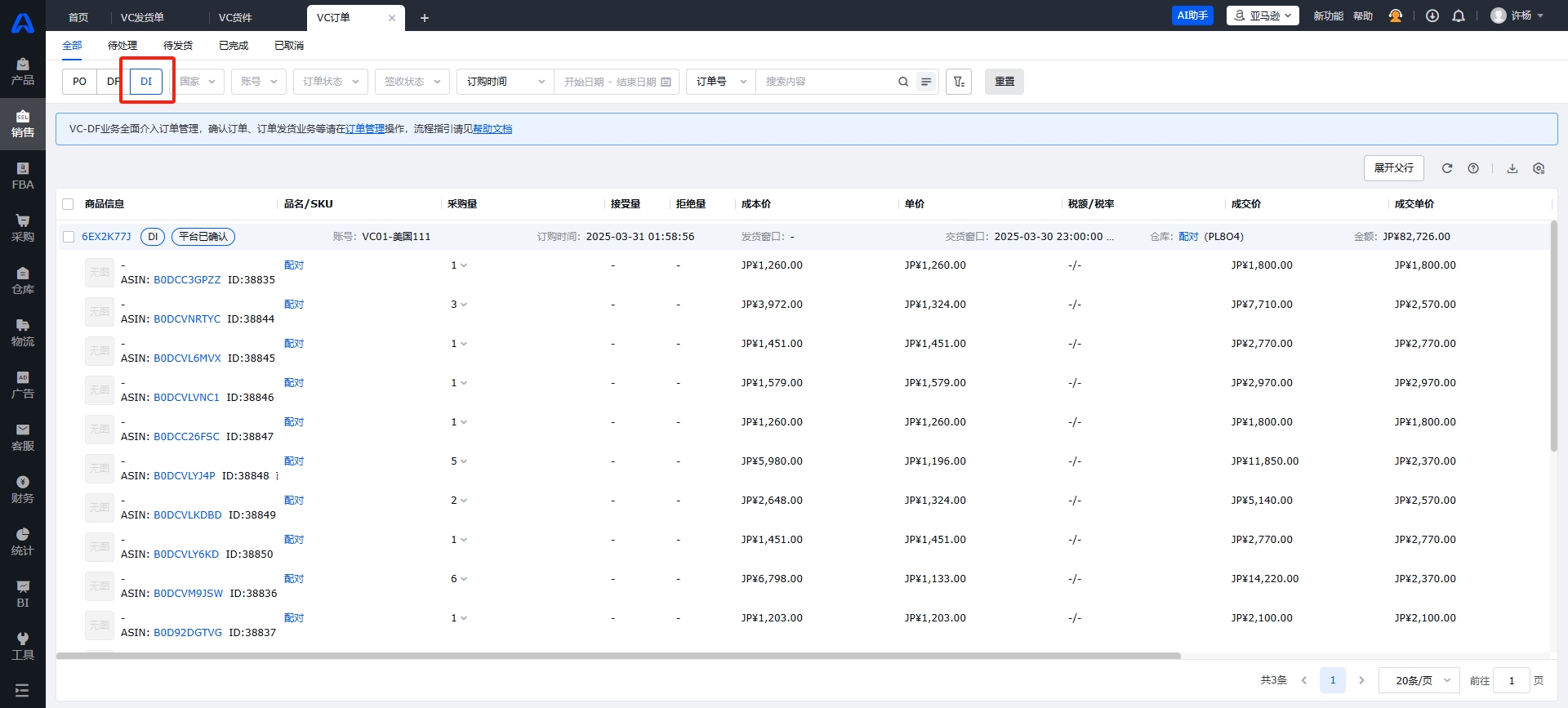1568x708 pixels.
Task: Switch to the VC发货单 tab
Action: pyautogui.click(x=143, y=17)
